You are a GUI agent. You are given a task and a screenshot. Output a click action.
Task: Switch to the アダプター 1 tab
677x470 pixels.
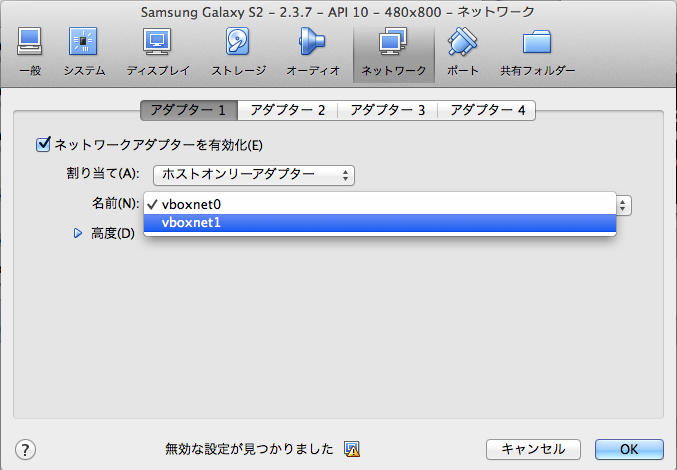[x=189, y=110]
